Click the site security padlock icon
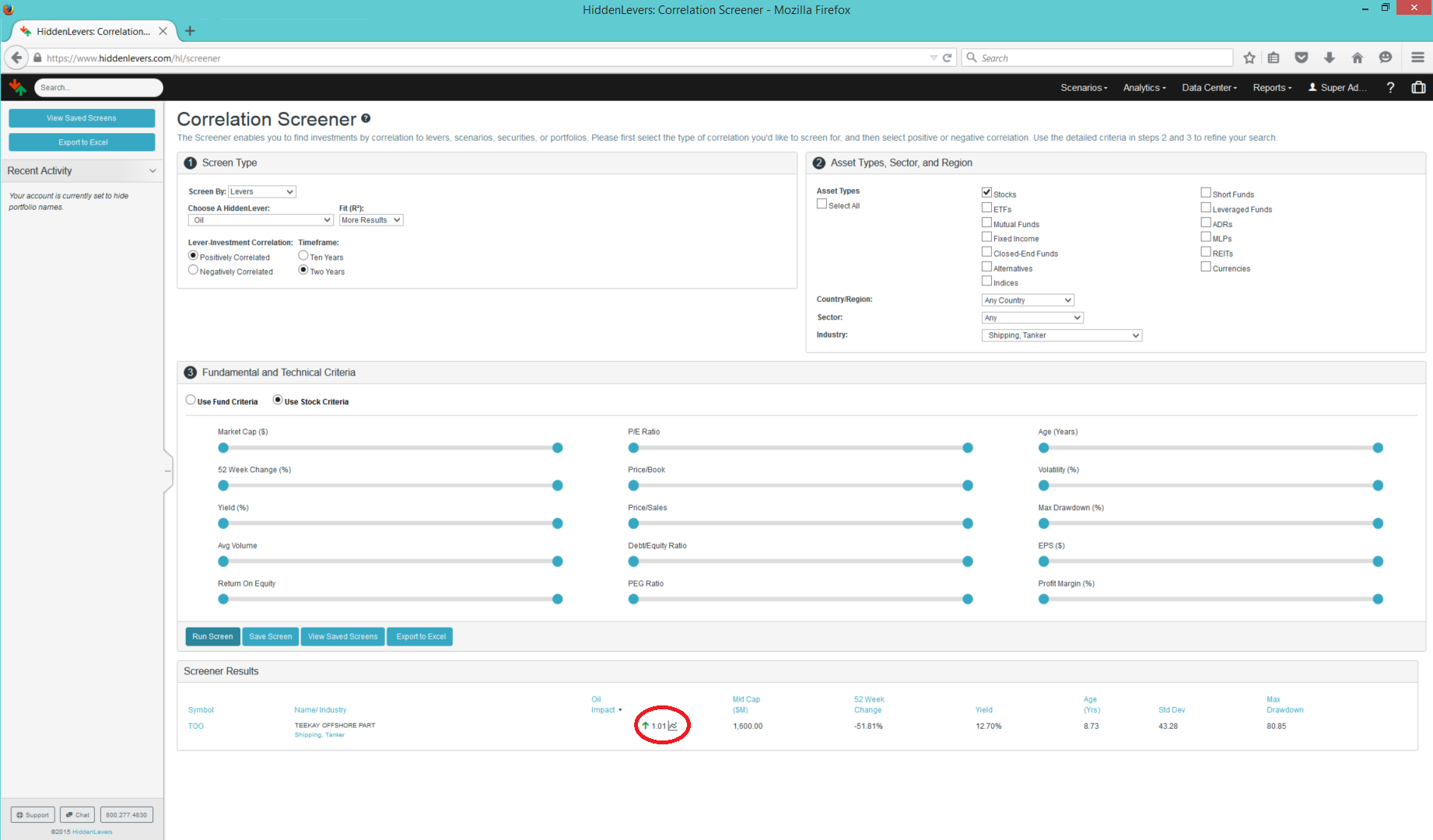1433x840 pixels. (x=37, y=58)
